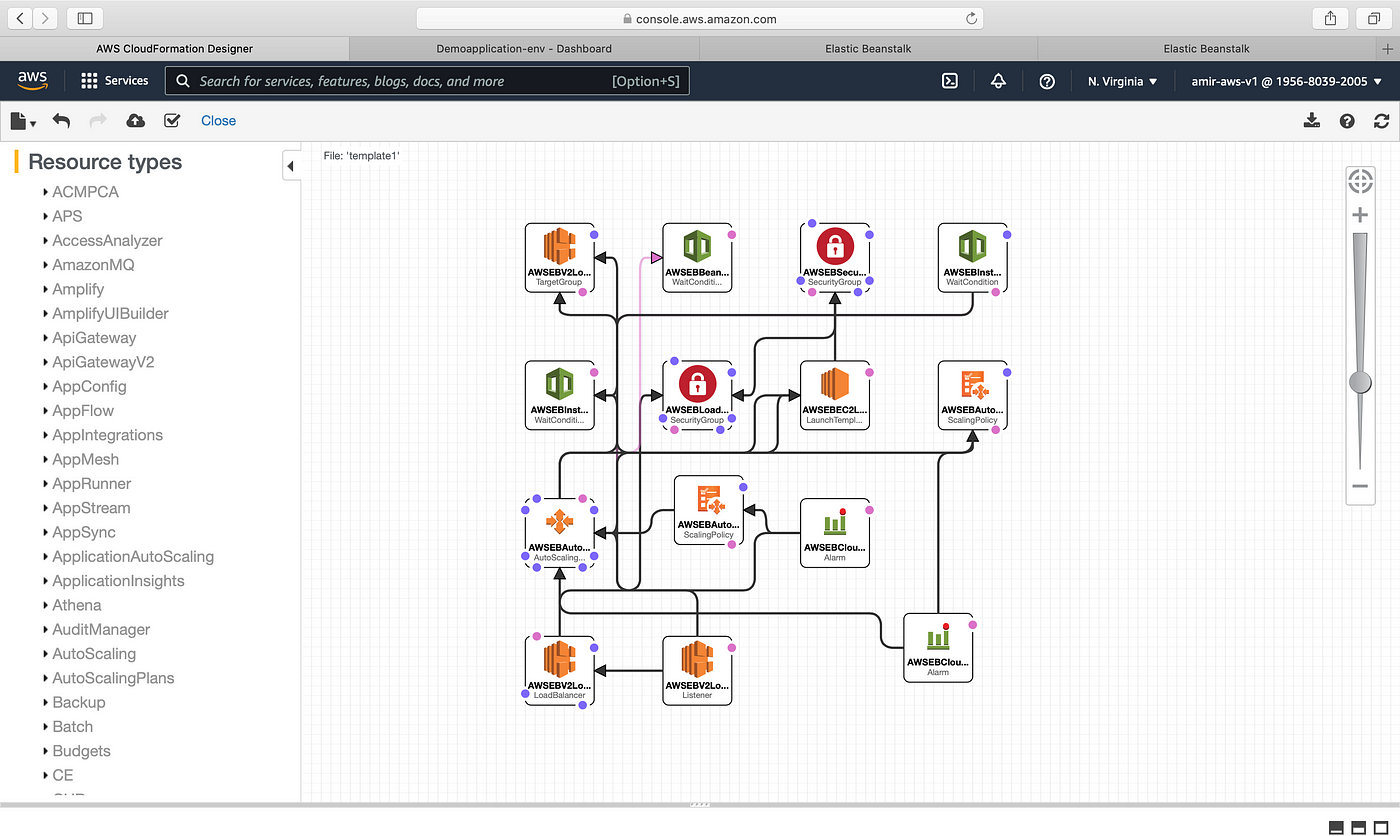The height and width of the screenshot is (836, 1400).
Task: Click the Create stack cloud upload icon
Action: (x=135, y=121)
